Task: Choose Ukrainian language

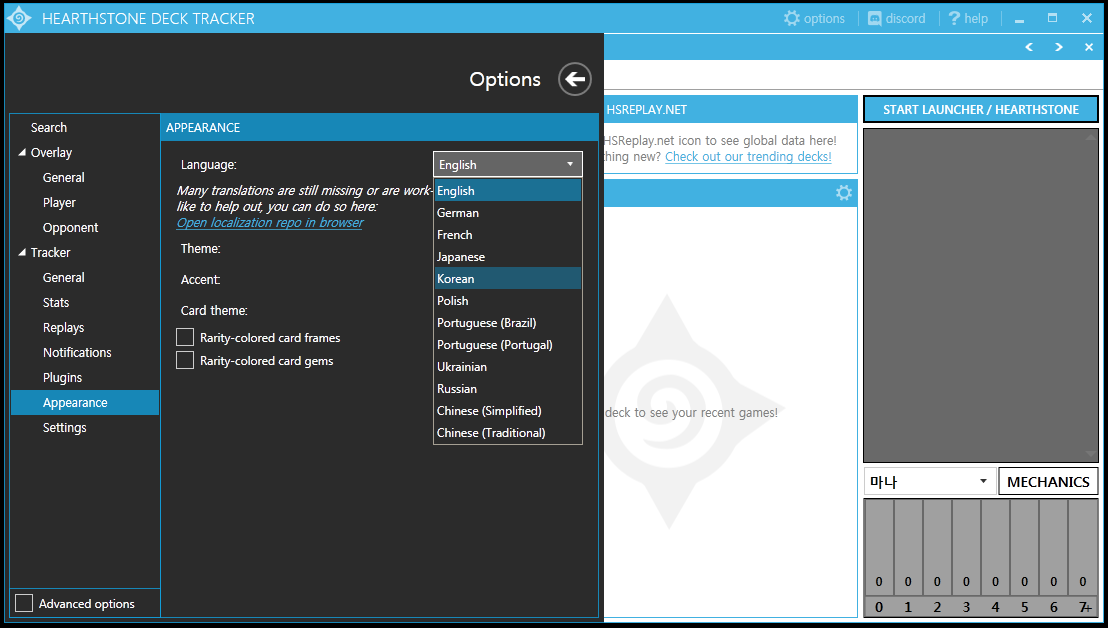Action: tap(507, 367)
